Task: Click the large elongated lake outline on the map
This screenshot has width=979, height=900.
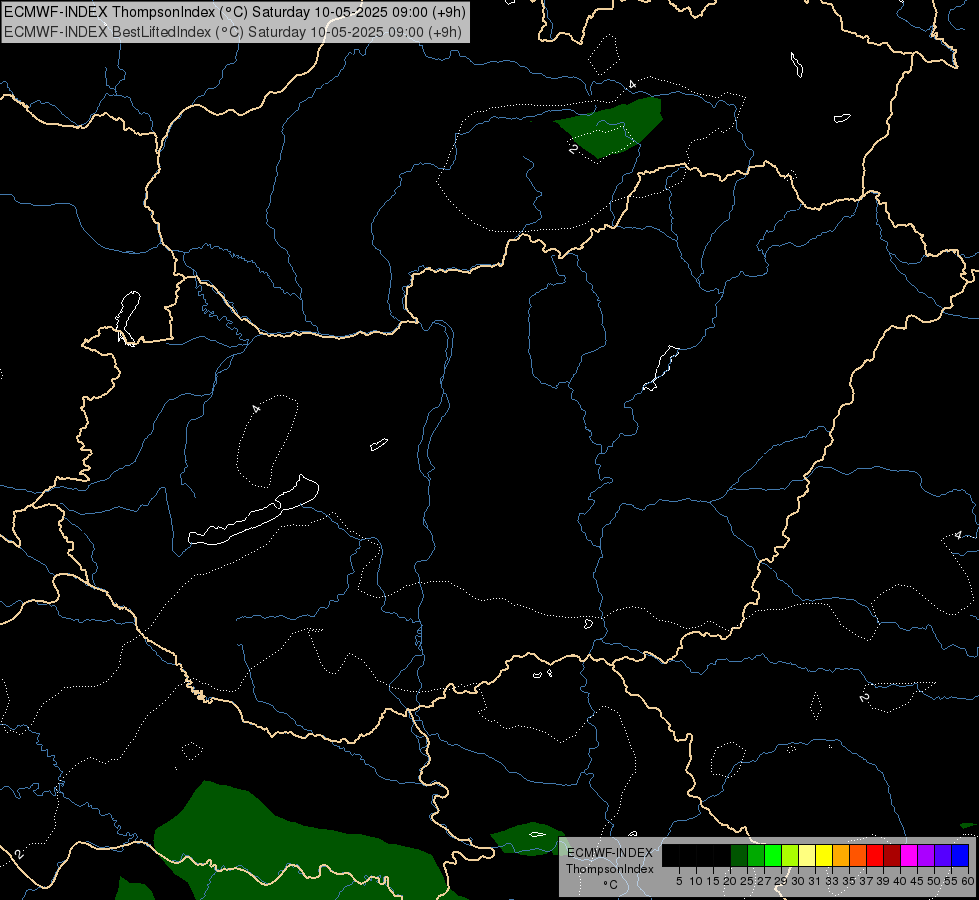Action: click(x=254, y=510)
